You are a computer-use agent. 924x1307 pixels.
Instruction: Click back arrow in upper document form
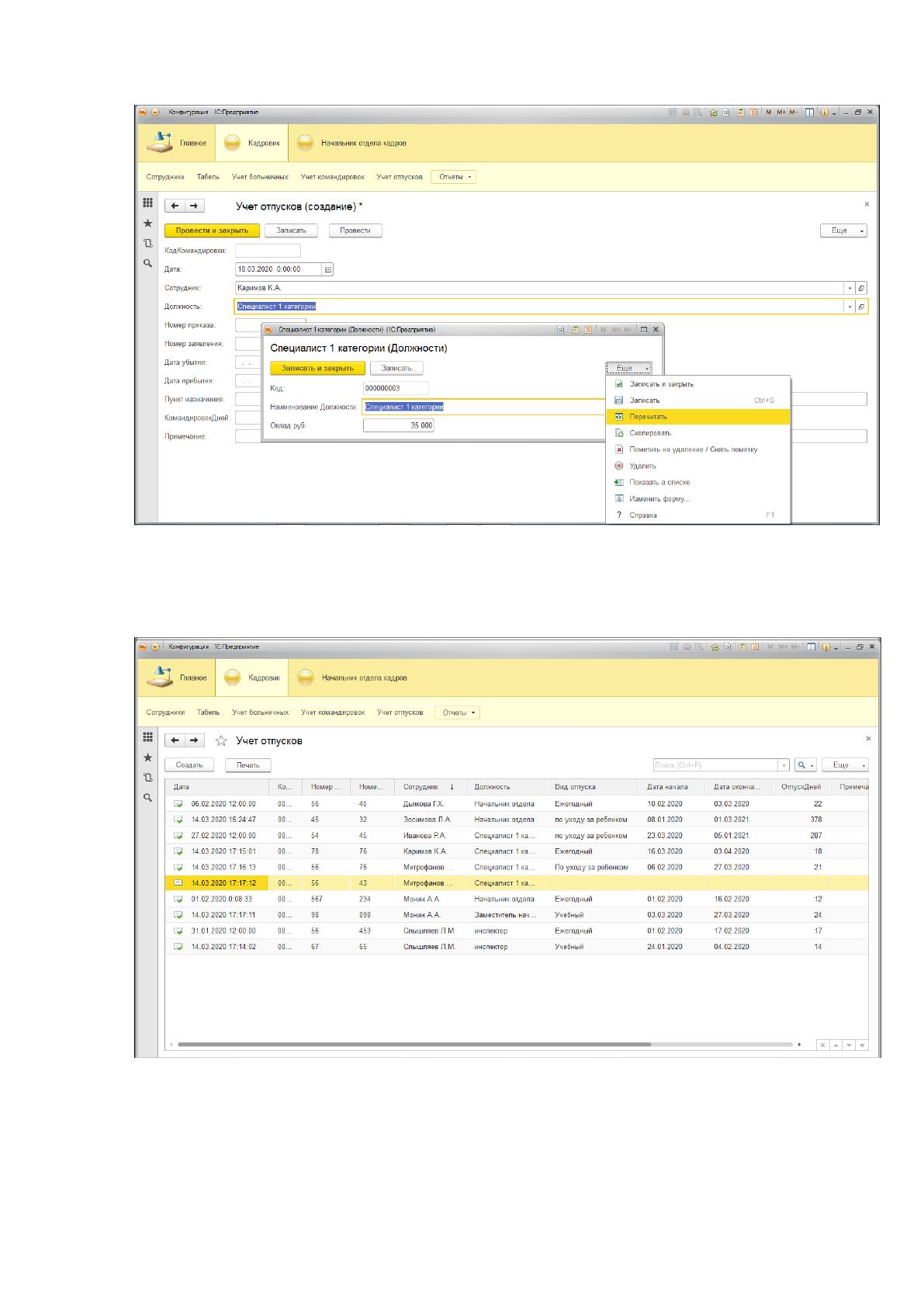point(175,206)
